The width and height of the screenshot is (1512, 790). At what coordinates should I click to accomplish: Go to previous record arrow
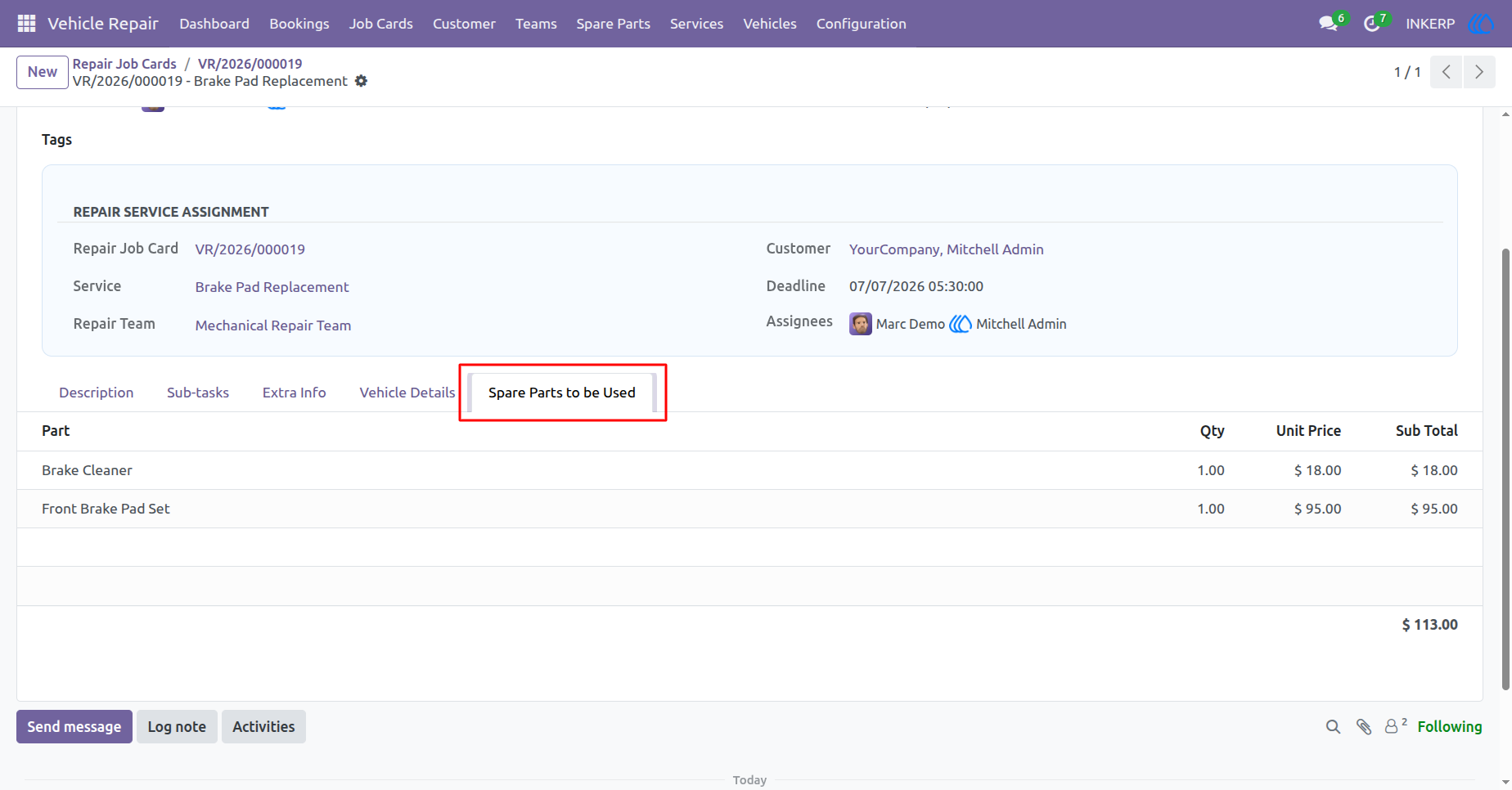[1447, 72]
